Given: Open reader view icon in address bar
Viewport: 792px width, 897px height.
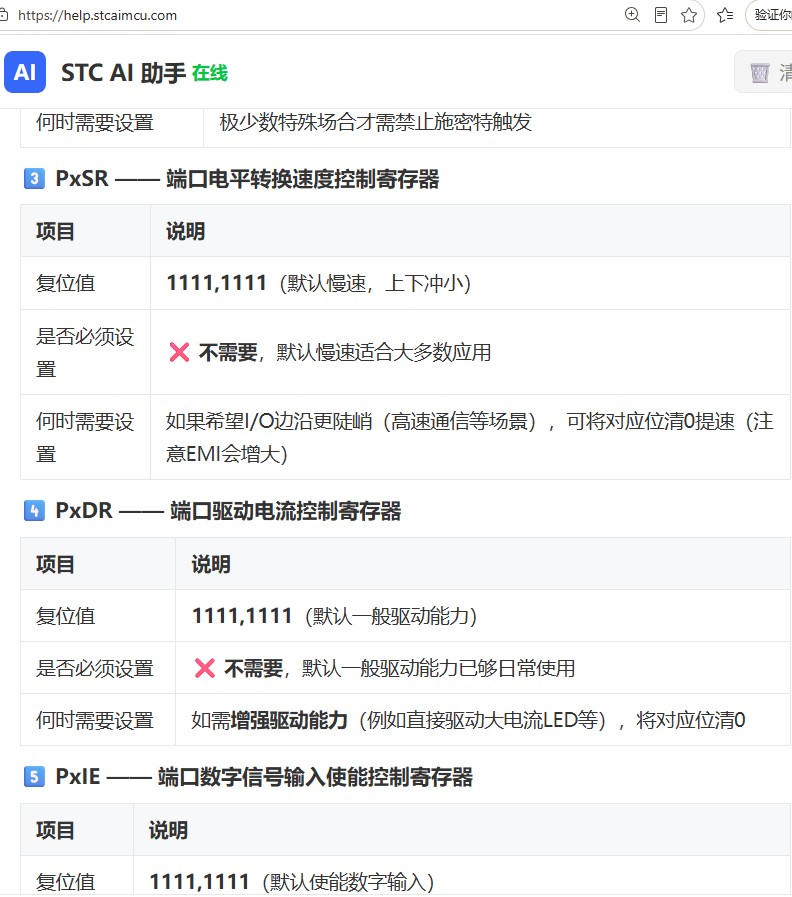Looking at the screenshot, I should point(660,15).
